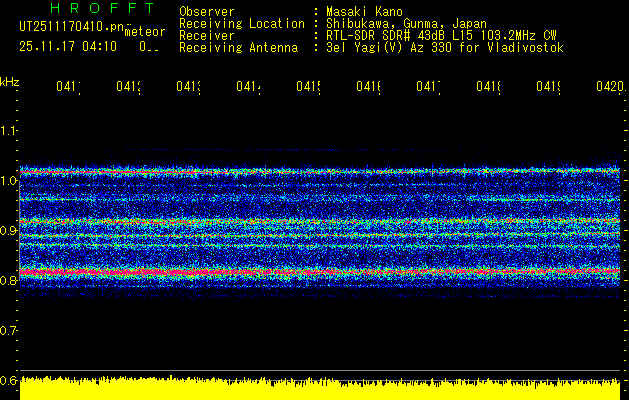Click the 1.1 kHz frequency tick
The width and height of the screenshot is (629, 400).
pos(9,131)
